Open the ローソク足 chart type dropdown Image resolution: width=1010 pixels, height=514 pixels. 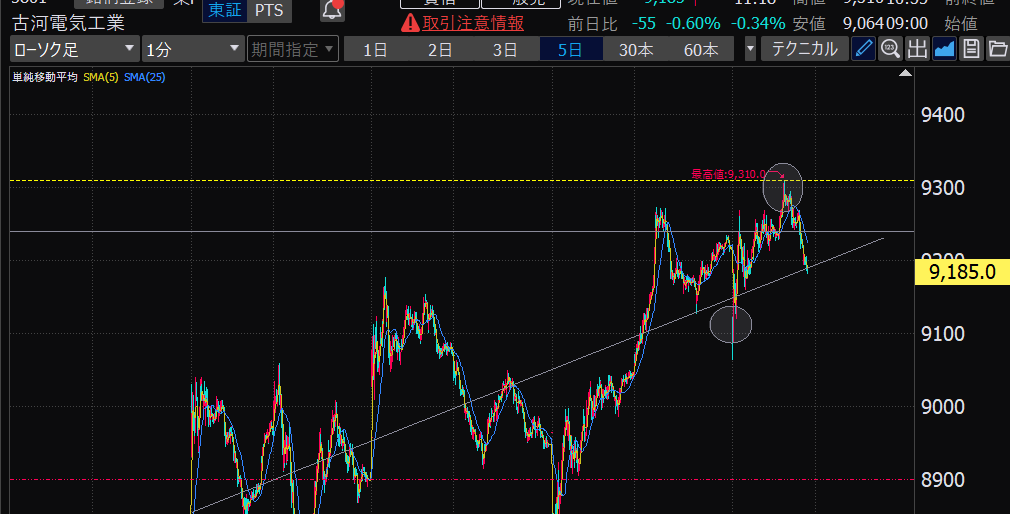coord(74,49)
